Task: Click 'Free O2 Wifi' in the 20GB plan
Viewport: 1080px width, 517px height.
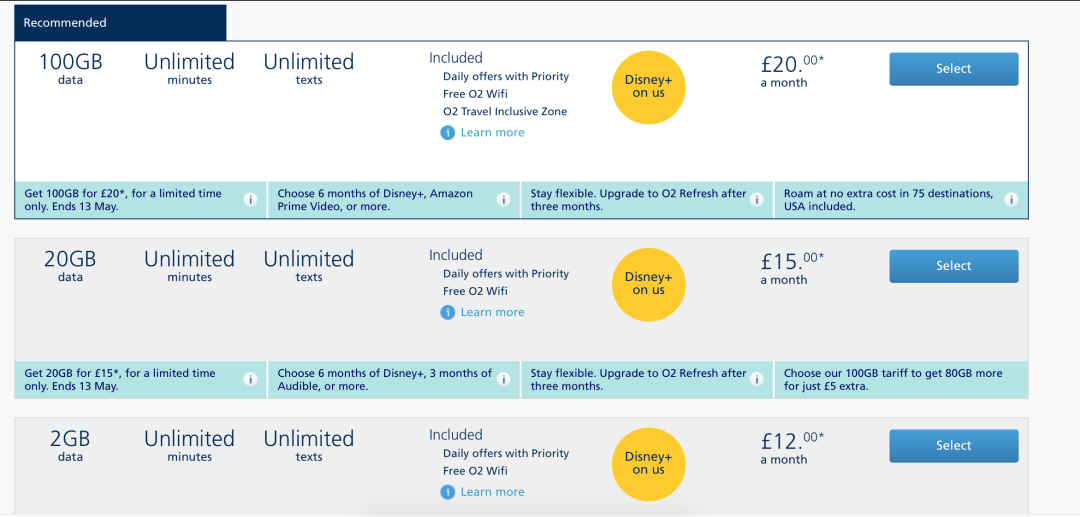Action: (475, 291)
